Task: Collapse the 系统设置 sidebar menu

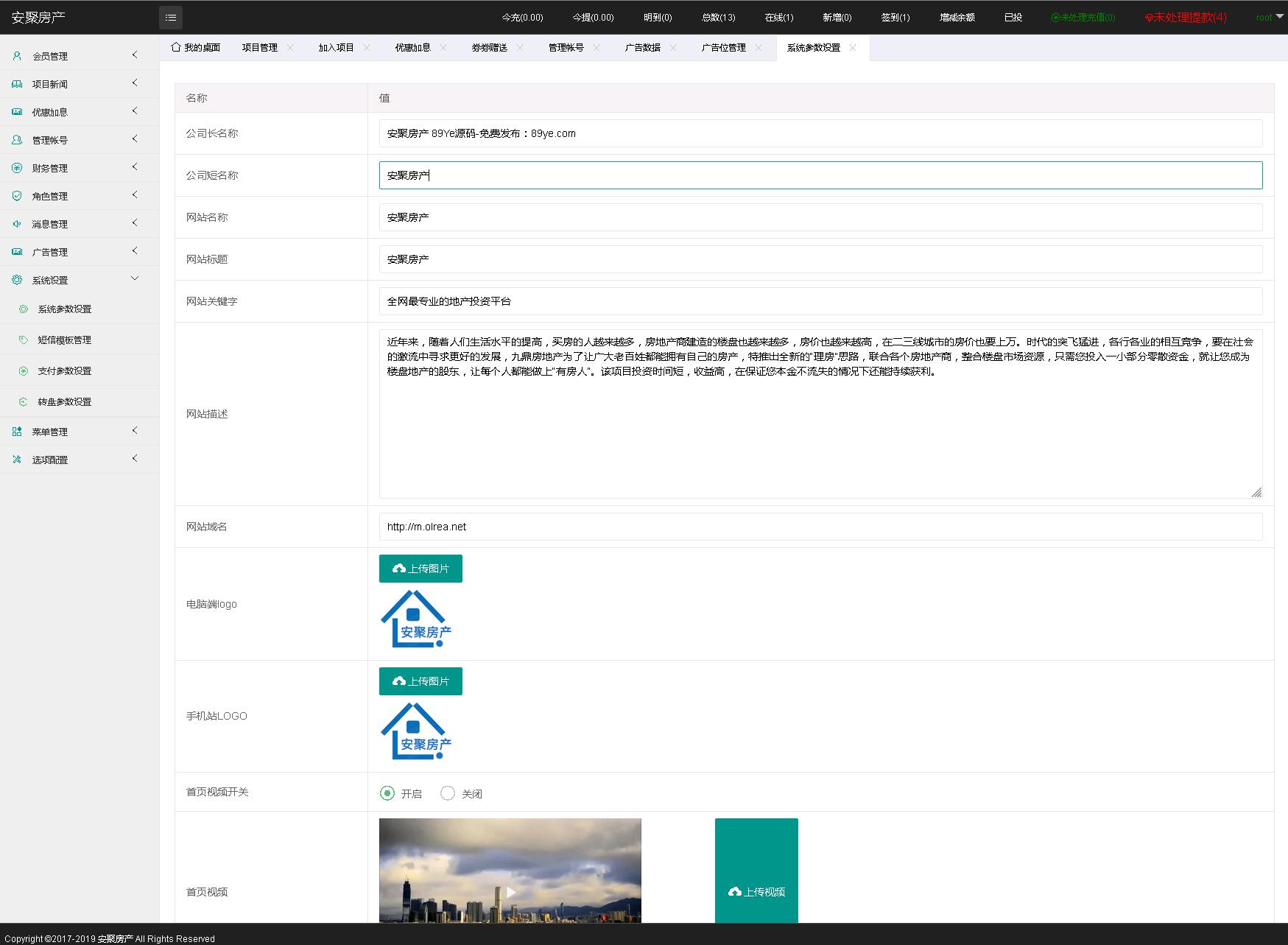Action: (135, 278)
